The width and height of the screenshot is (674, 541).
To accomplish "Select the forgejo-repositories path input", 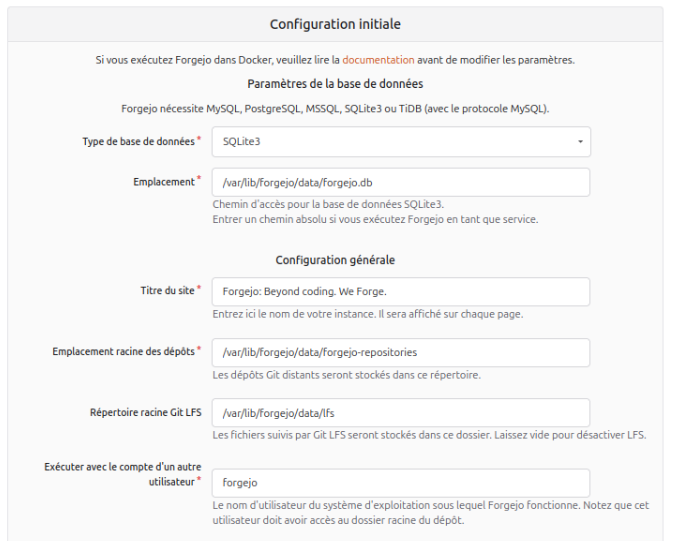I will [401, 352].
